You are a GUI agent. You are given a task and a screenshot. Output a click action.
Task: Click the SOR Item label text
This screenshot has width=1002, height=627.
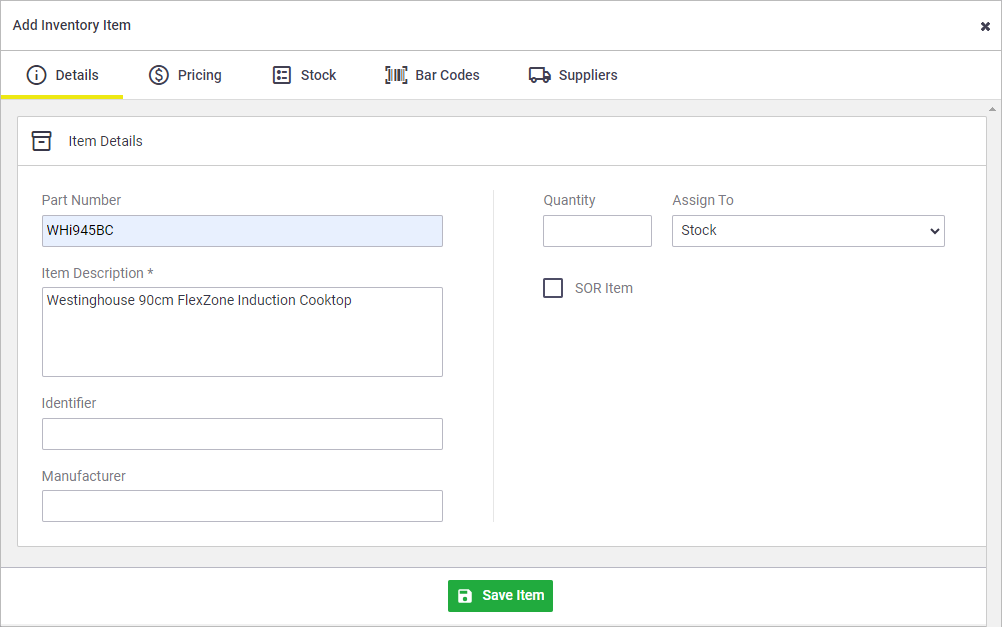coord(604,288)
